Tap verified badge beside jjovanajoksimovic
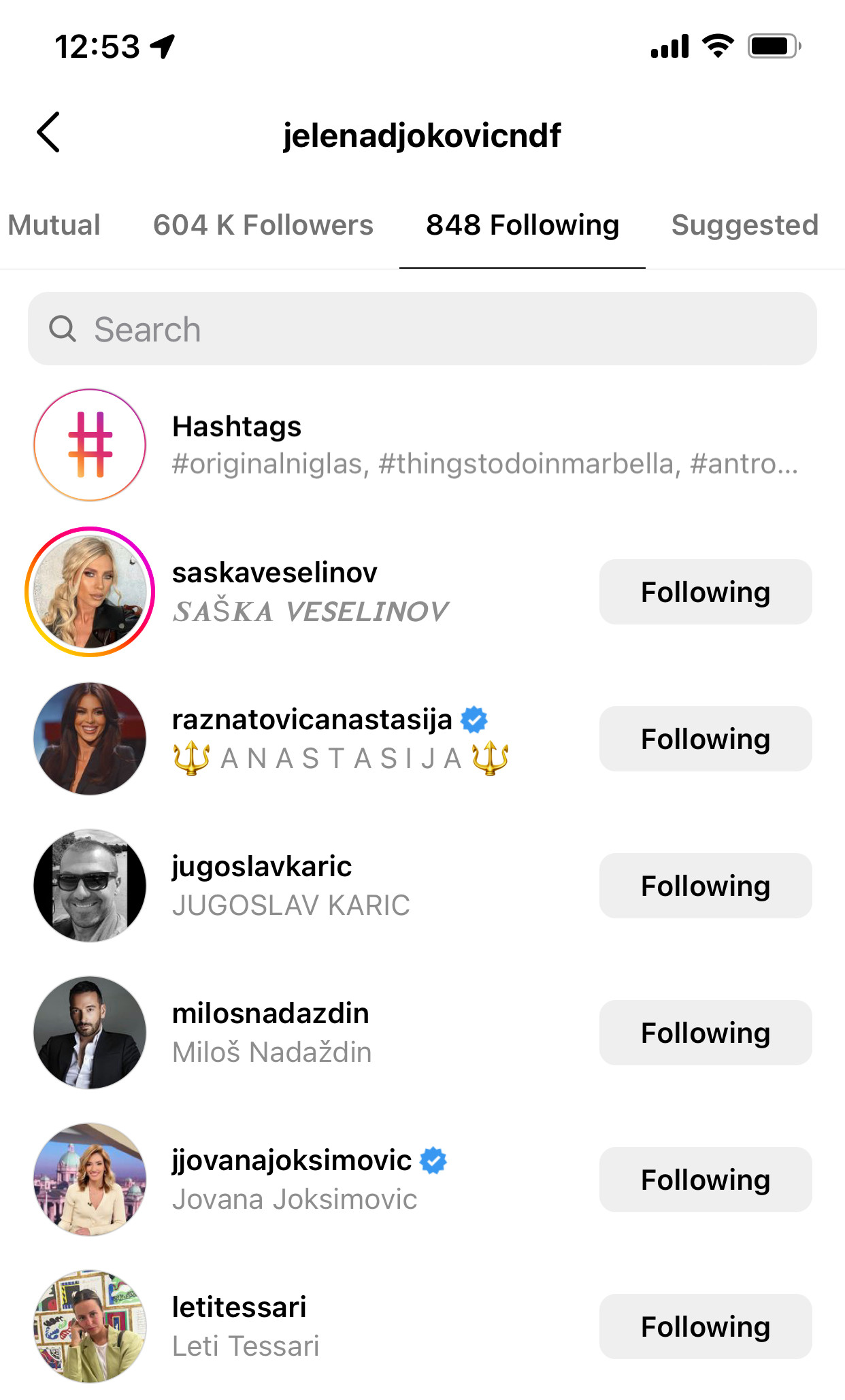Image resolution: width=845 pixels, height=1400 pixels. (x=433, y=1161)
